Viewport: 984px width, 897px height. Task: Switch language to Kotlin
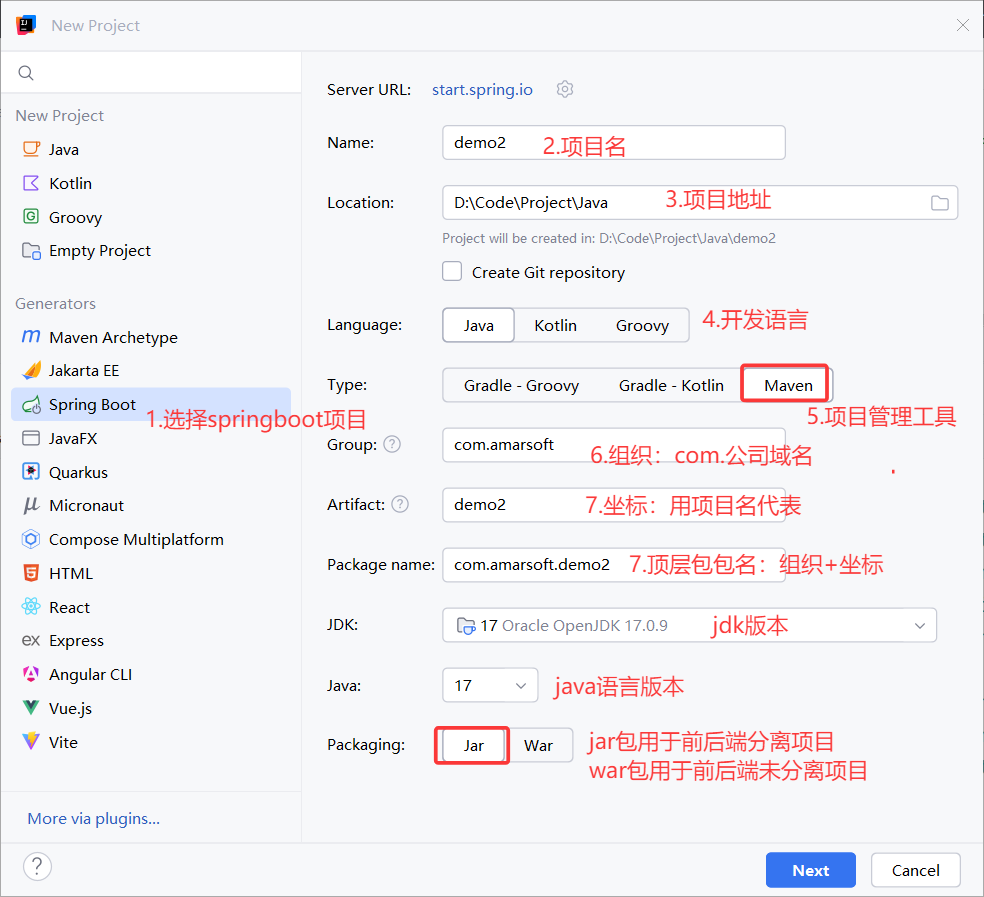tap(555, 325)
